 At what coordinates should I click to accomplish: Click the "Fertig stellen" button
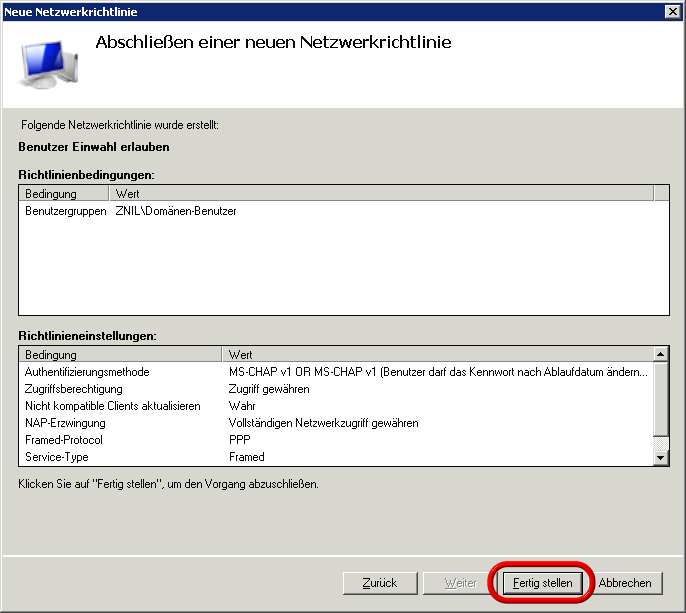pos(542,583)
